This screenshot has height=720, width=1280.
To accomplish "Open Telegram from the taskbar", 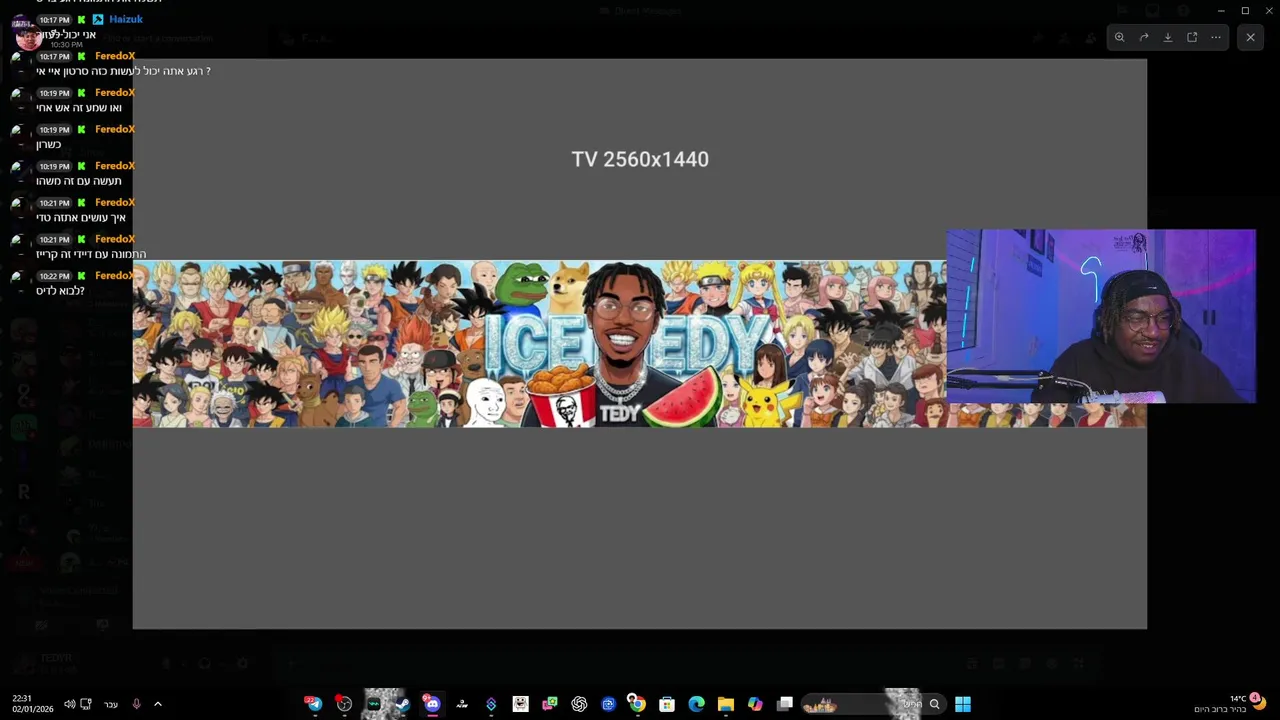I will pos(314,704).
